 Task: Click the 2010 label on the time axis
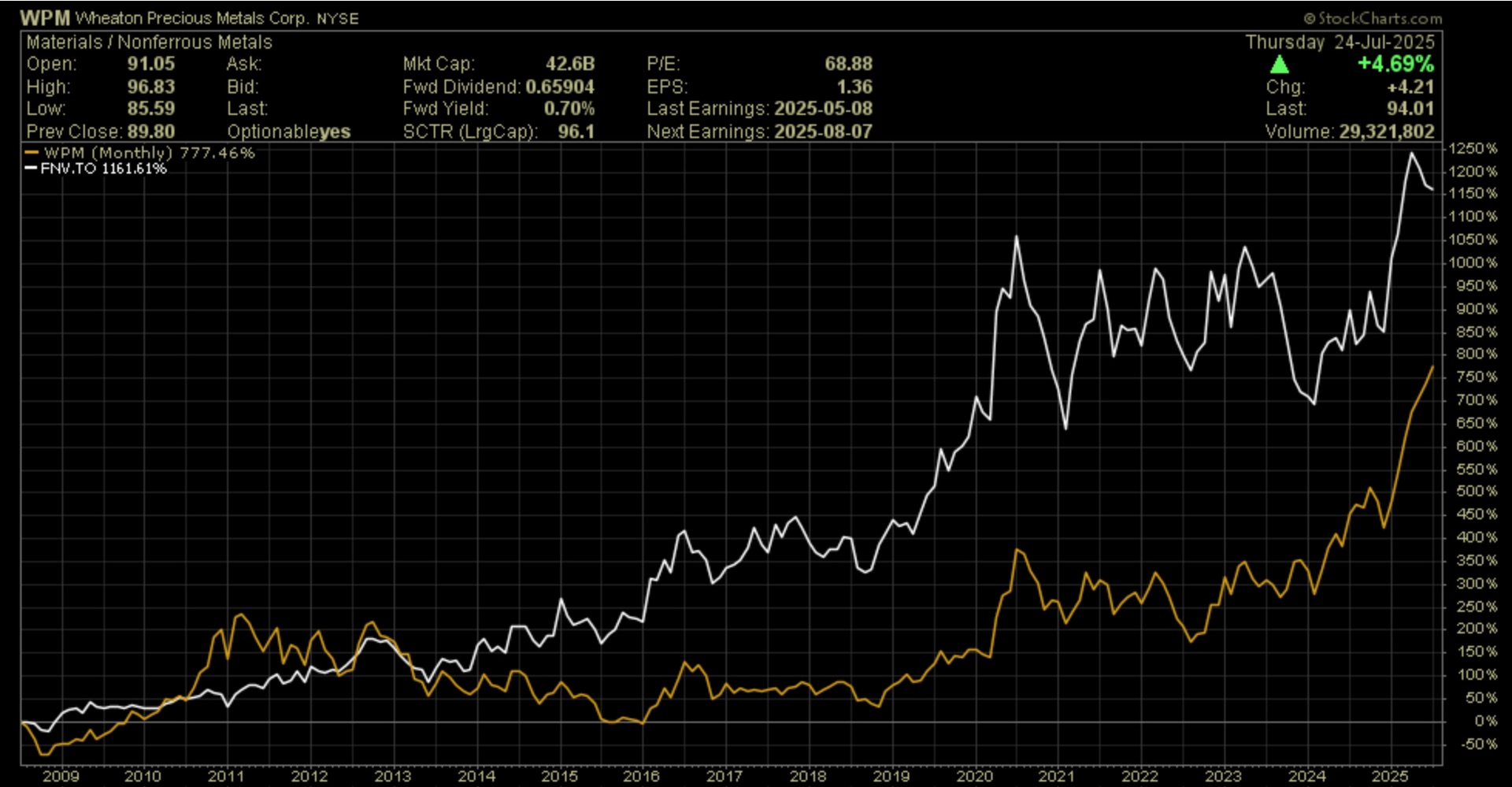click(143, 776)
